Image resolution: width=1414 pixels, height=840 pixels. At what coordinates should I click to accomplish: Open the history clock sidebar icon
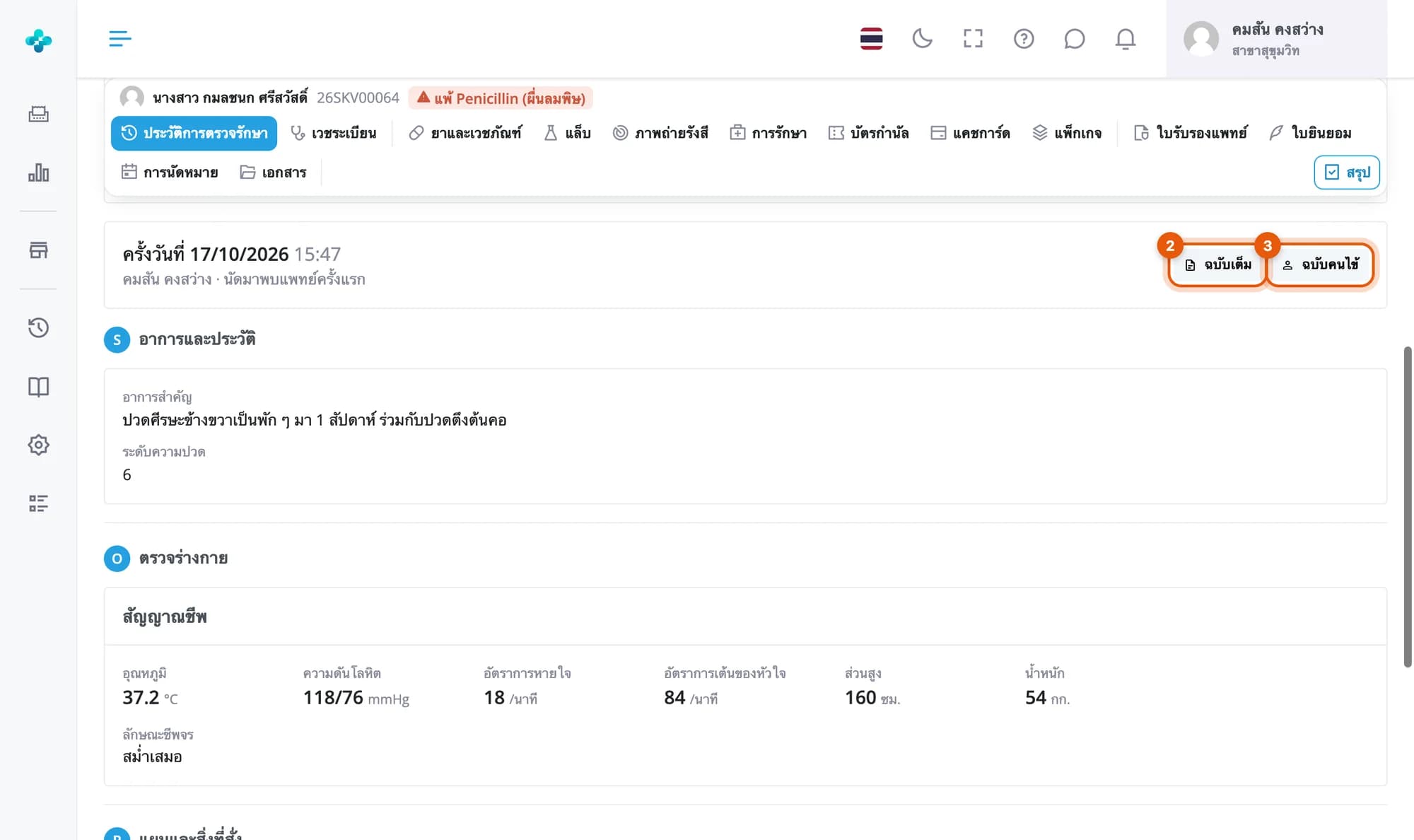pyautogui.click(x=38, y=327)
